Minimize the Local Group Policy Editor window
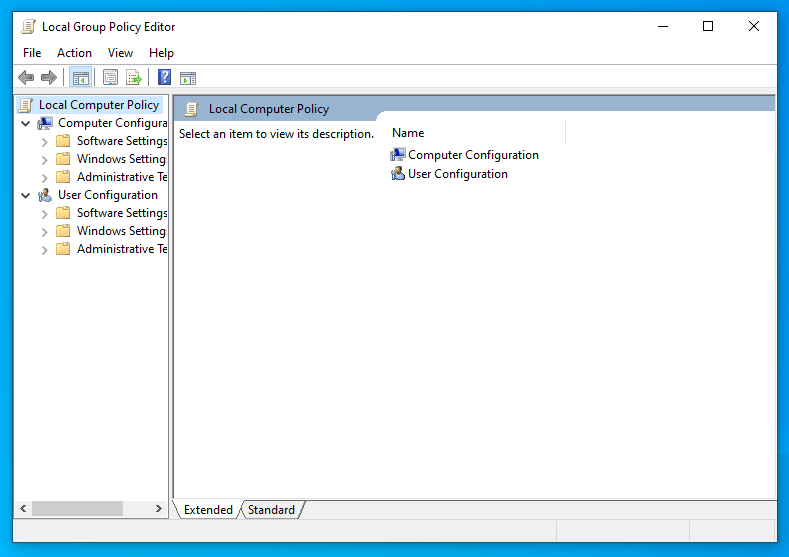This screenshot has width=789, height=557. pyautogui.click(x=663, y=26)
